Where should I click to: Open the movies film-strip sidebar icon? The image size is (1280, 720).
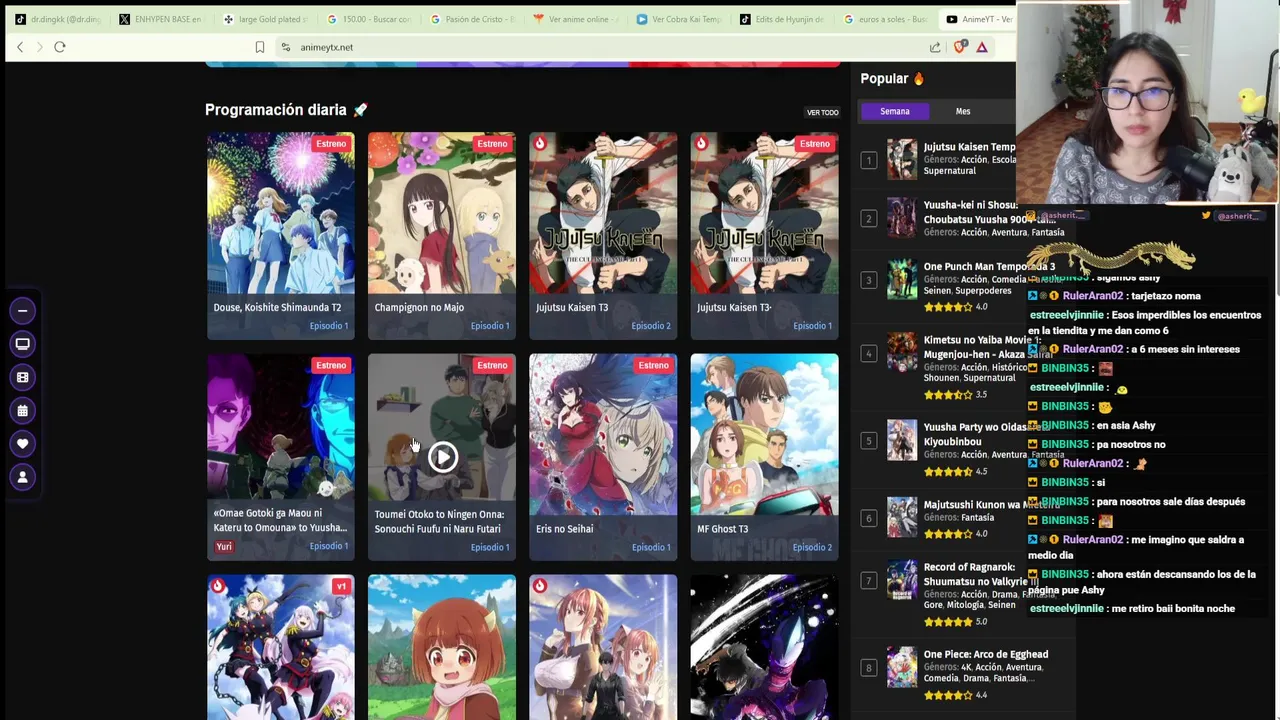22,377
